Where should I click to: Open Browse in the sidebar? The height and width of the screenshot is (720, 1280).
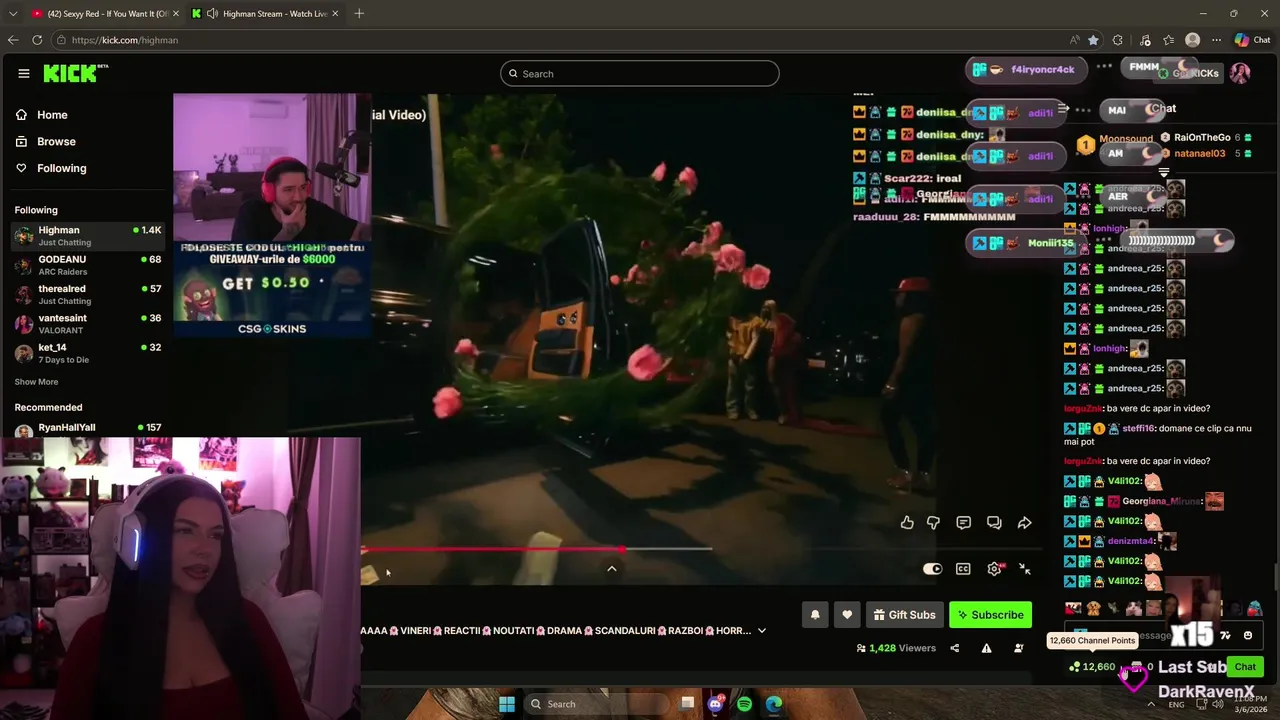(45, 142)
